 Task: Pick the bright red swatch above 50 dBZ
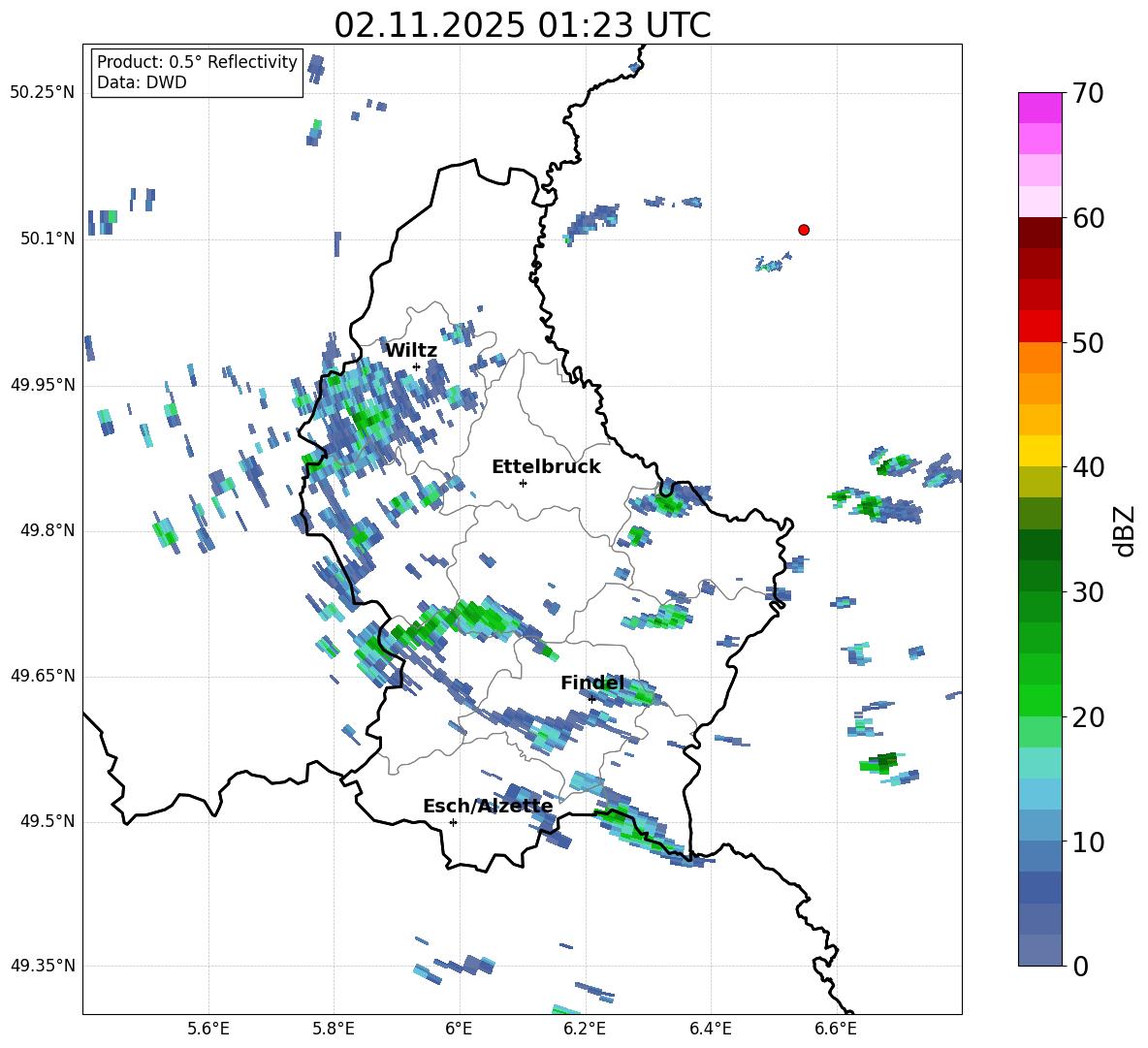[1039, 326]
